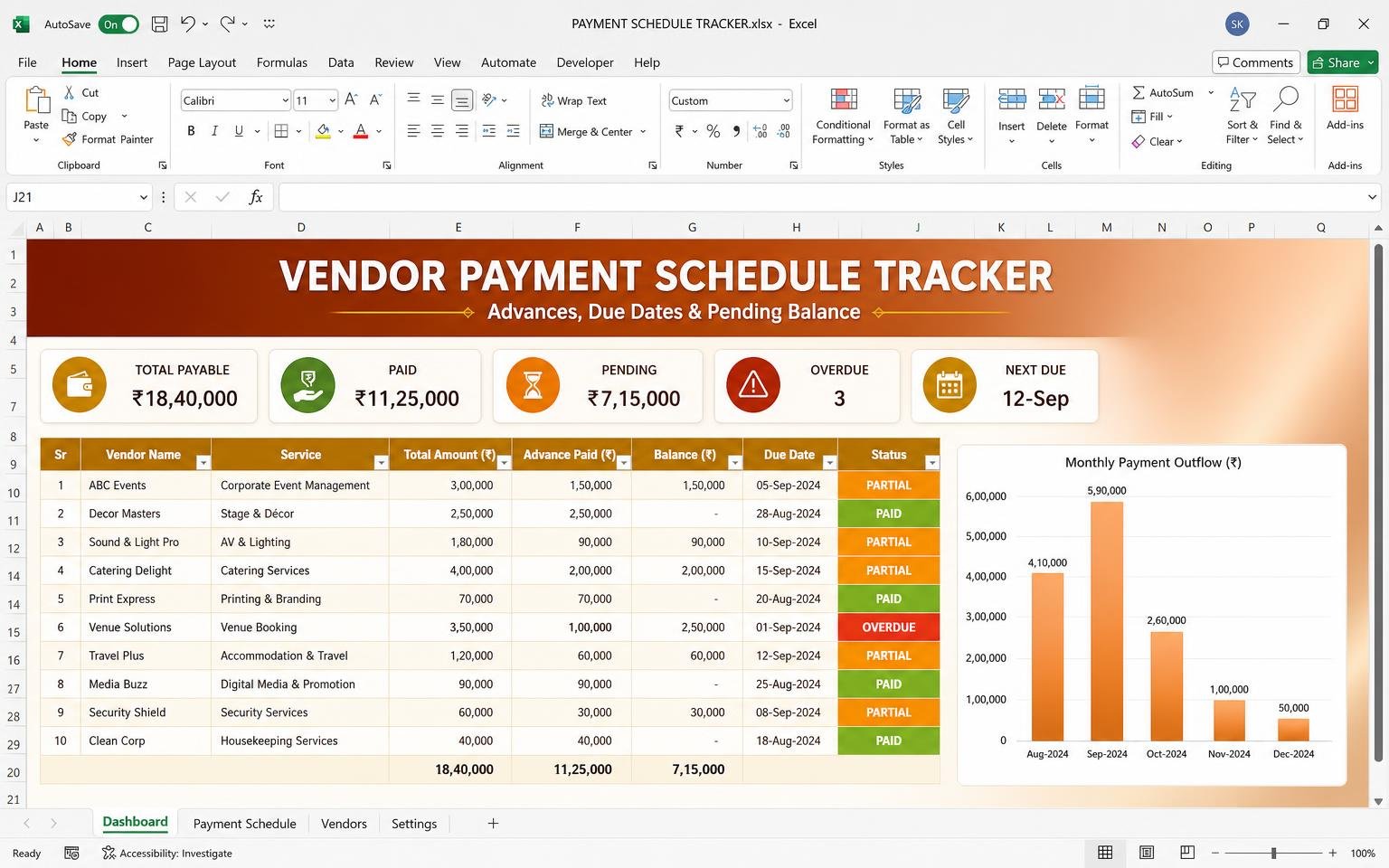Apply Underline formatting
The height and width of the screenshot is (868, 1389).
(239, 131)
